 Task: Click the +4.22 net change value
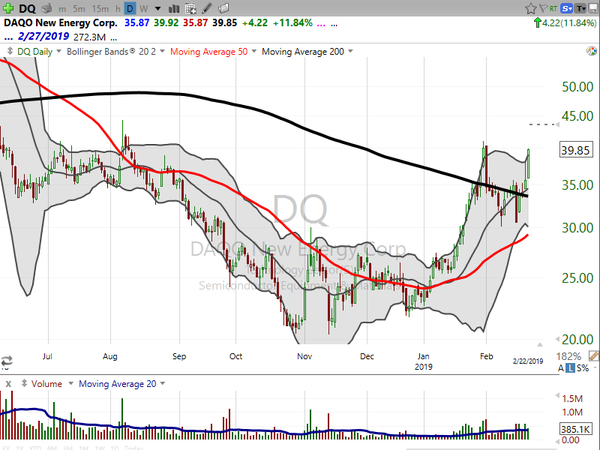[255, 23]
